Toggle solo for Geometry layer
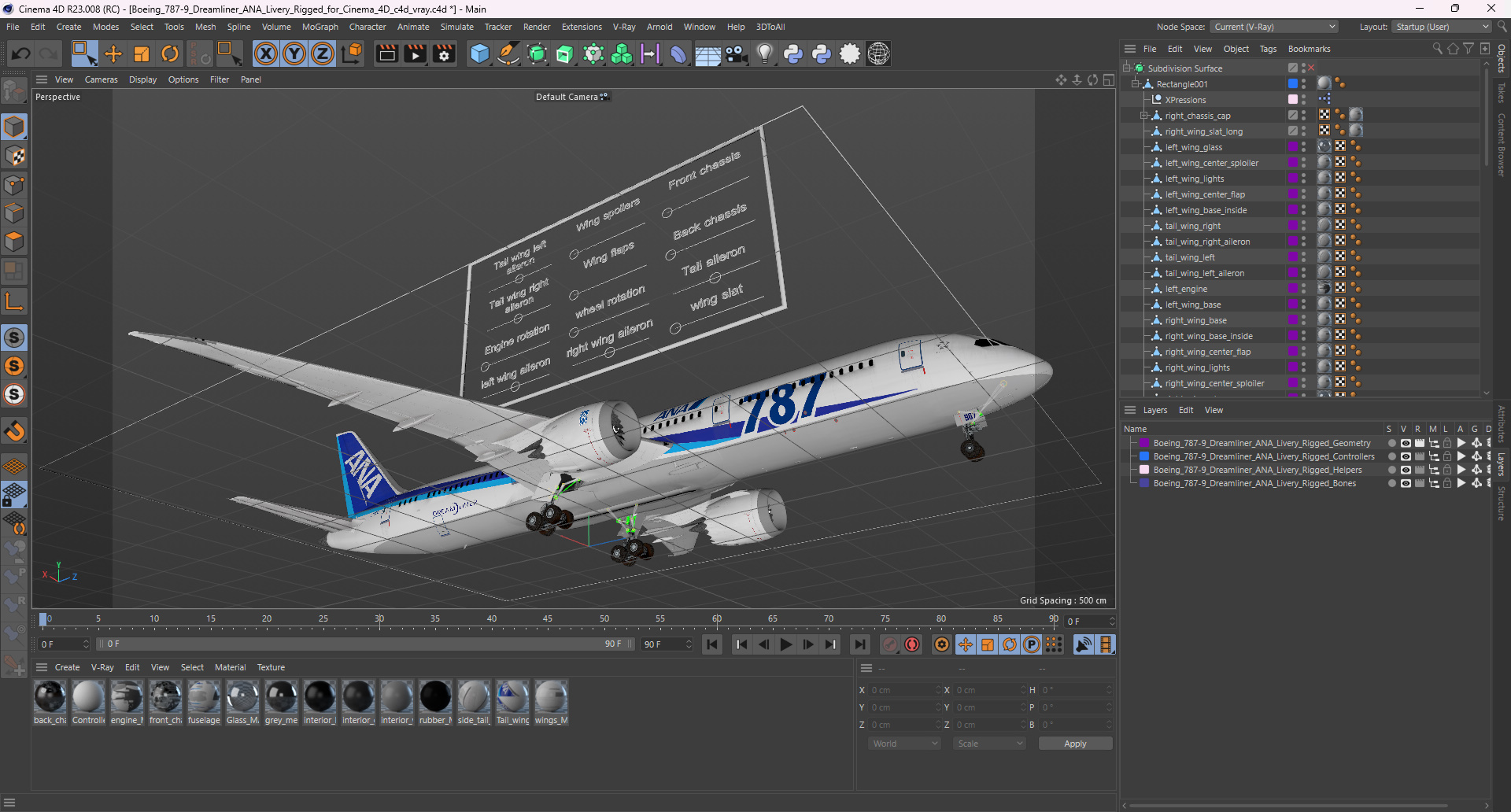 pos(1391,443)
